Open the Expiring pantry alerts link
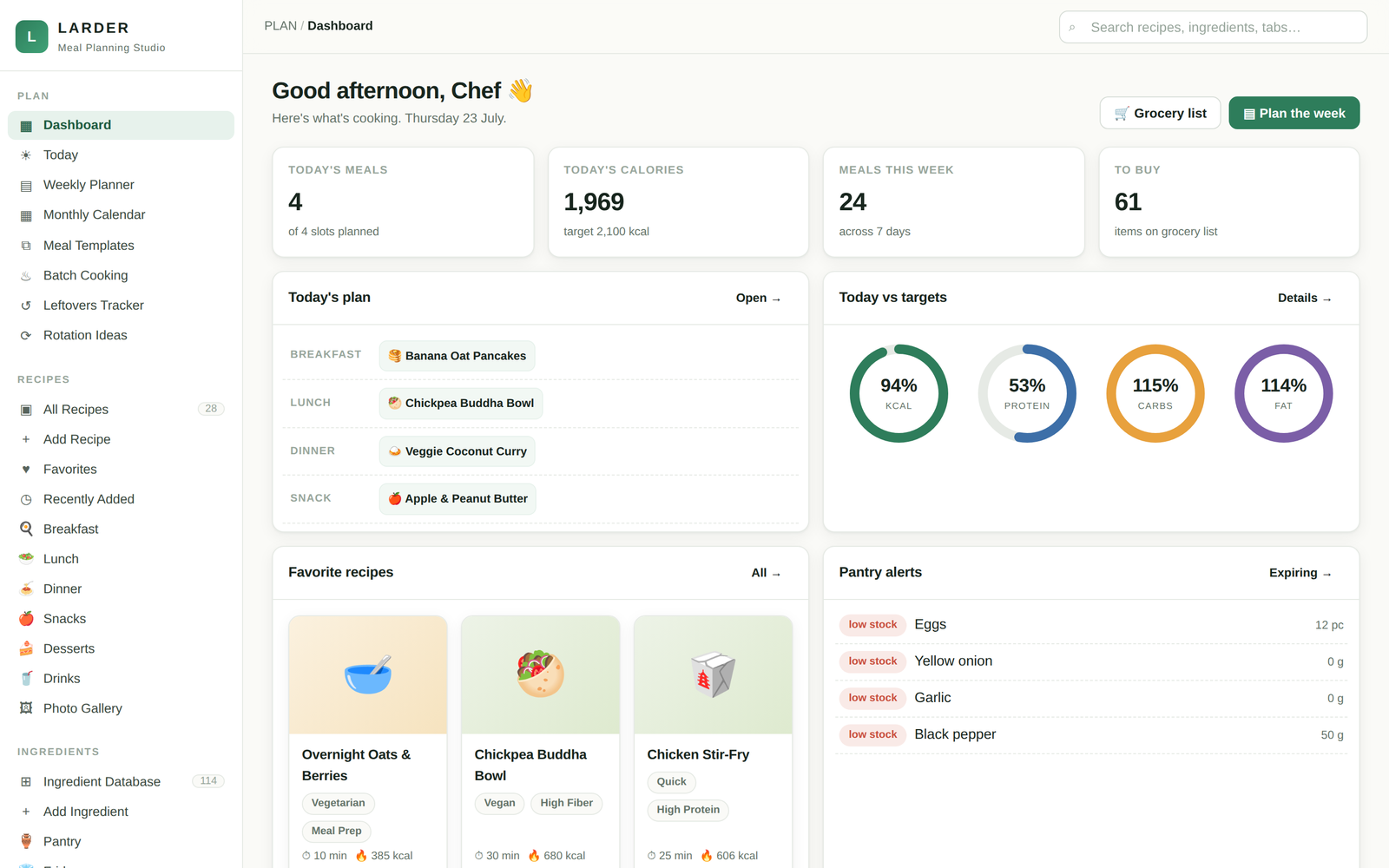 1300,573
